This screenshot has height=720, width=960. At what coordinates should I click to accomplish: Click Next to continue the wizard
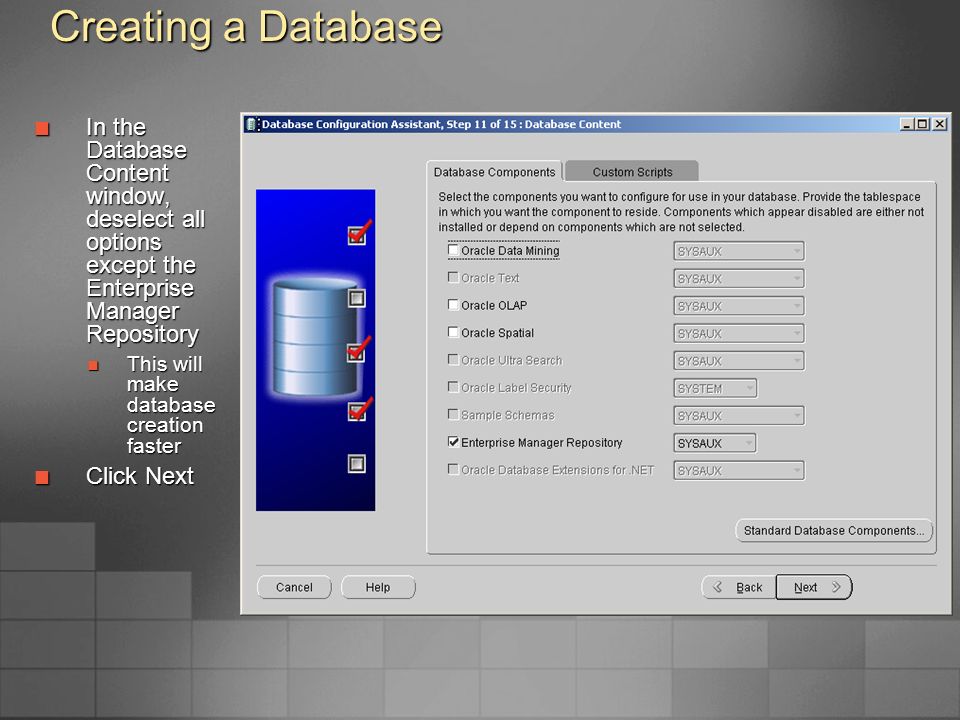pos(814,587)
